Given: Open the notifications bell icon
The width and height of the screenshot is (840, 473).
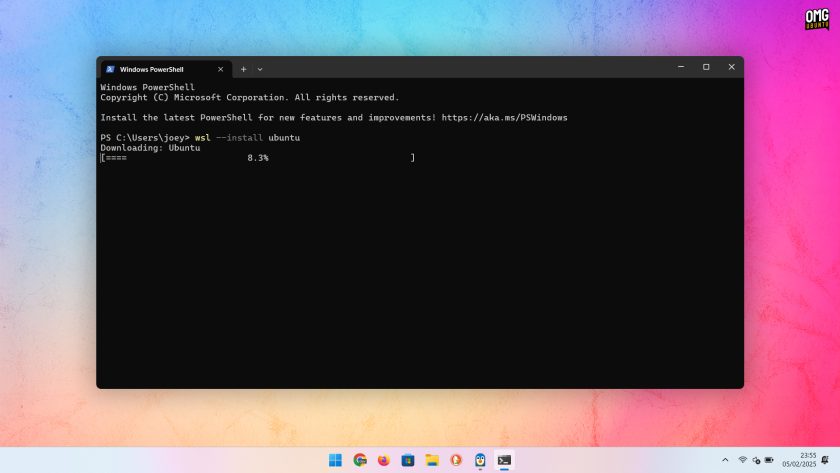Looking at the screenshot, I should [x=825, y=460].
